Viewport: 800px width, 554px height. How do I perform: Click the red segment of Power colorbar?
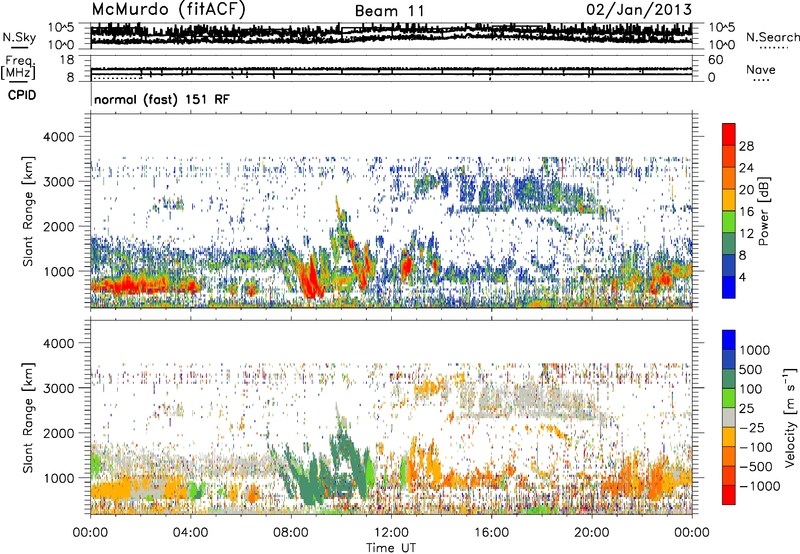[729, 135]
